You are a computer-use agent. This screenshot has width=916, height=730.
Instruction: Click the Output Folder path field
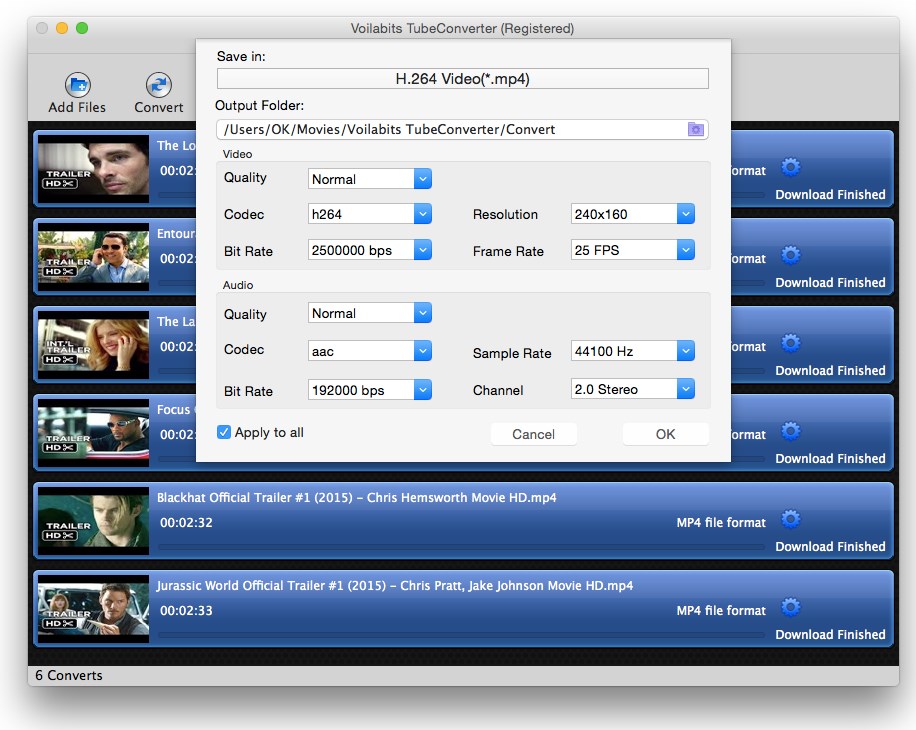[x=463, y=129]
